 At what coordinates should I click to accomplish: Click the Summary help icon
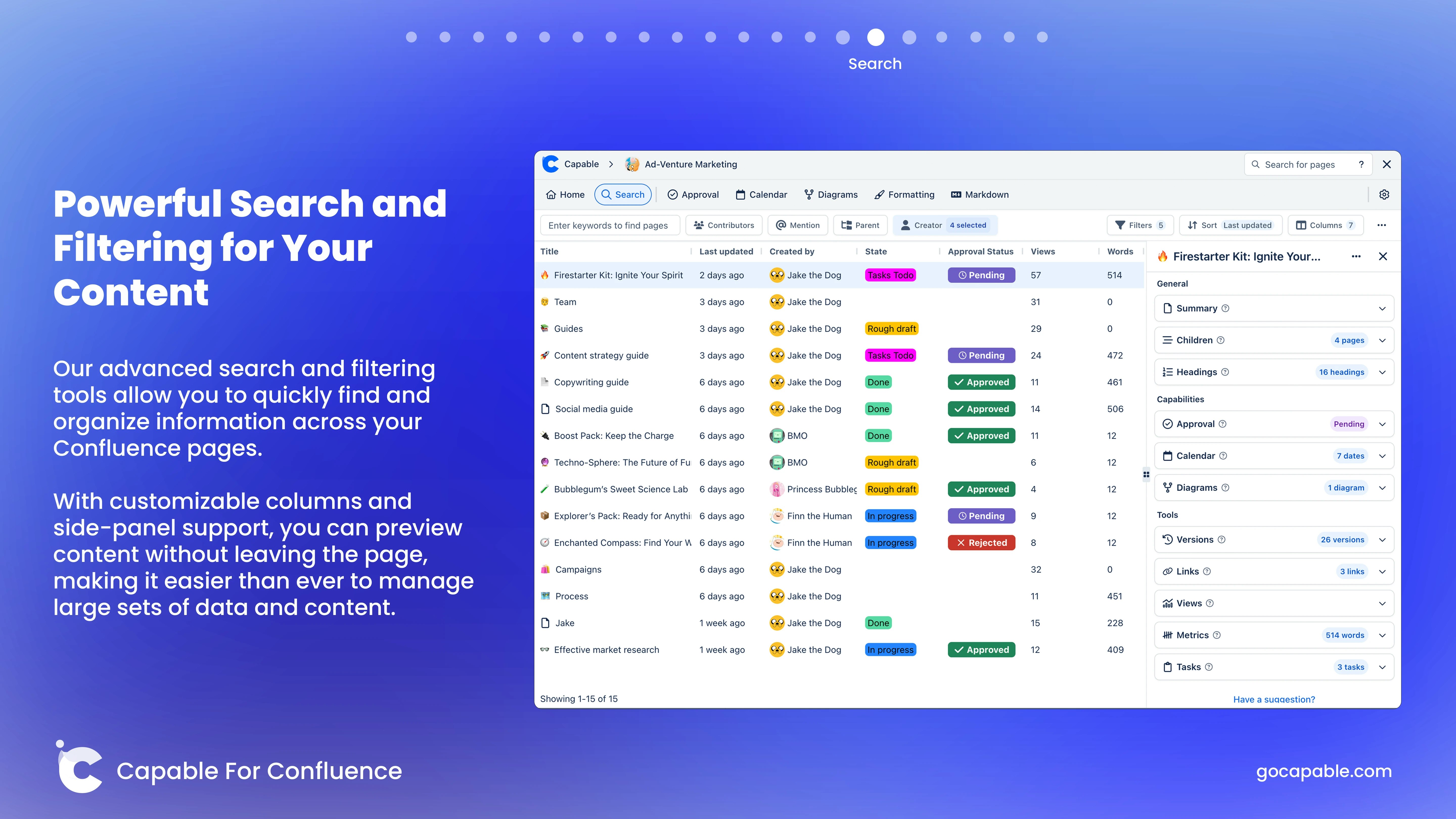click(x=1225, y=309)
